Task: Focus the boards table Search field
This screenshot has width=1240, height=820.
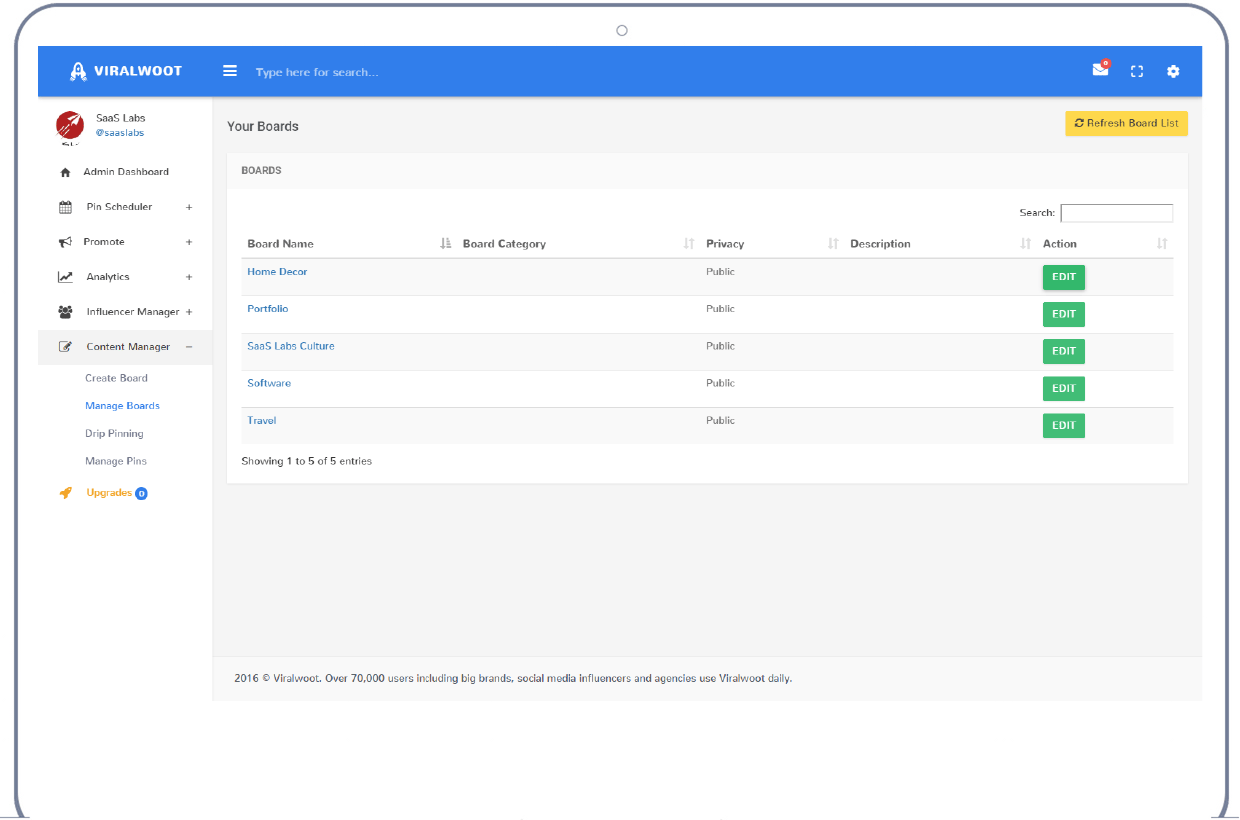Action: pyautogui.click(x=1116, y=213)
